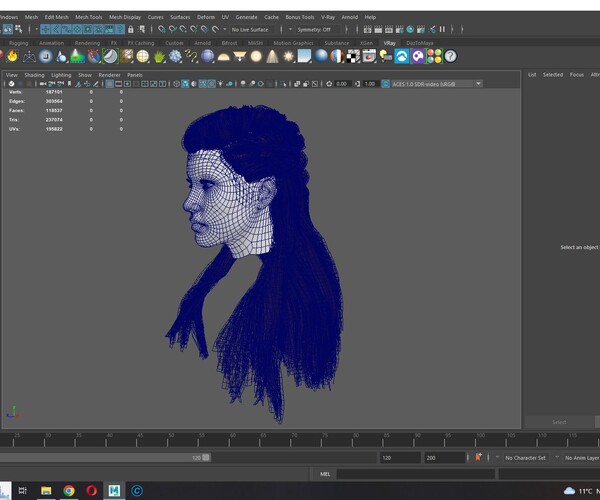Click the List item in Attribute Editor
600x500 pixels.
pyautogui.click(x=532, y=75)
